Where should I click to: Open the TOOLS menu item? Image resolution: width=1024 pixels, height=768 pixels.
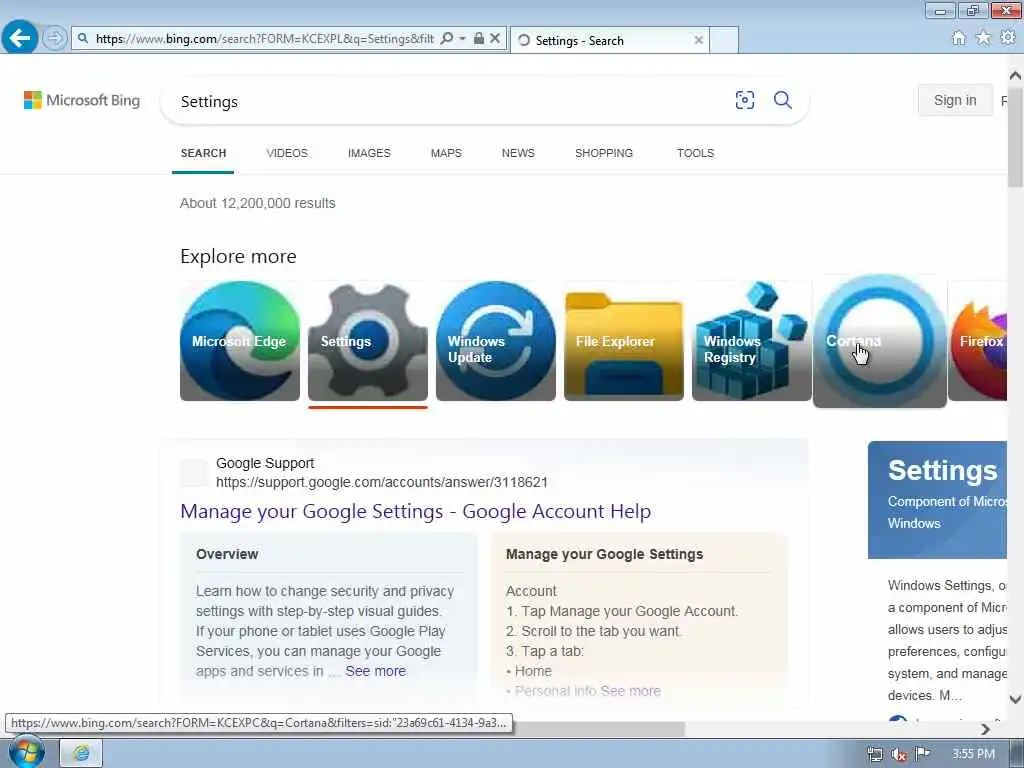click(695, 153)
